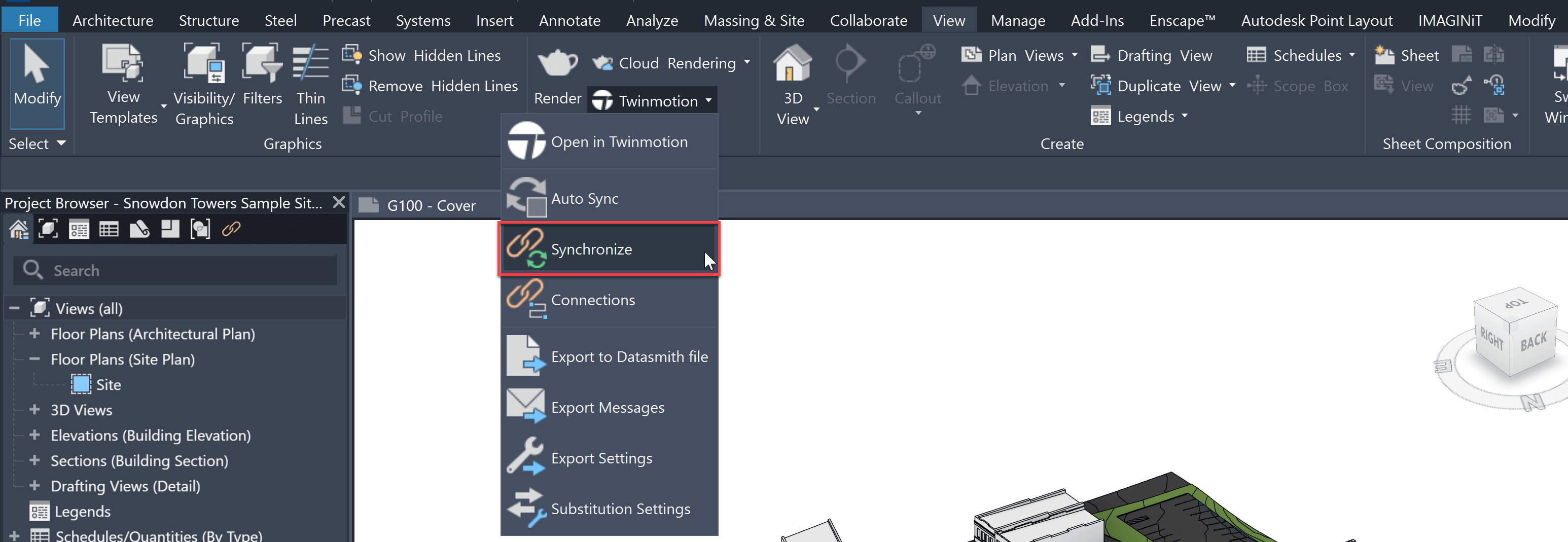Open Substitution Settings
1568x542 pixels.
(x=610, y=509)
